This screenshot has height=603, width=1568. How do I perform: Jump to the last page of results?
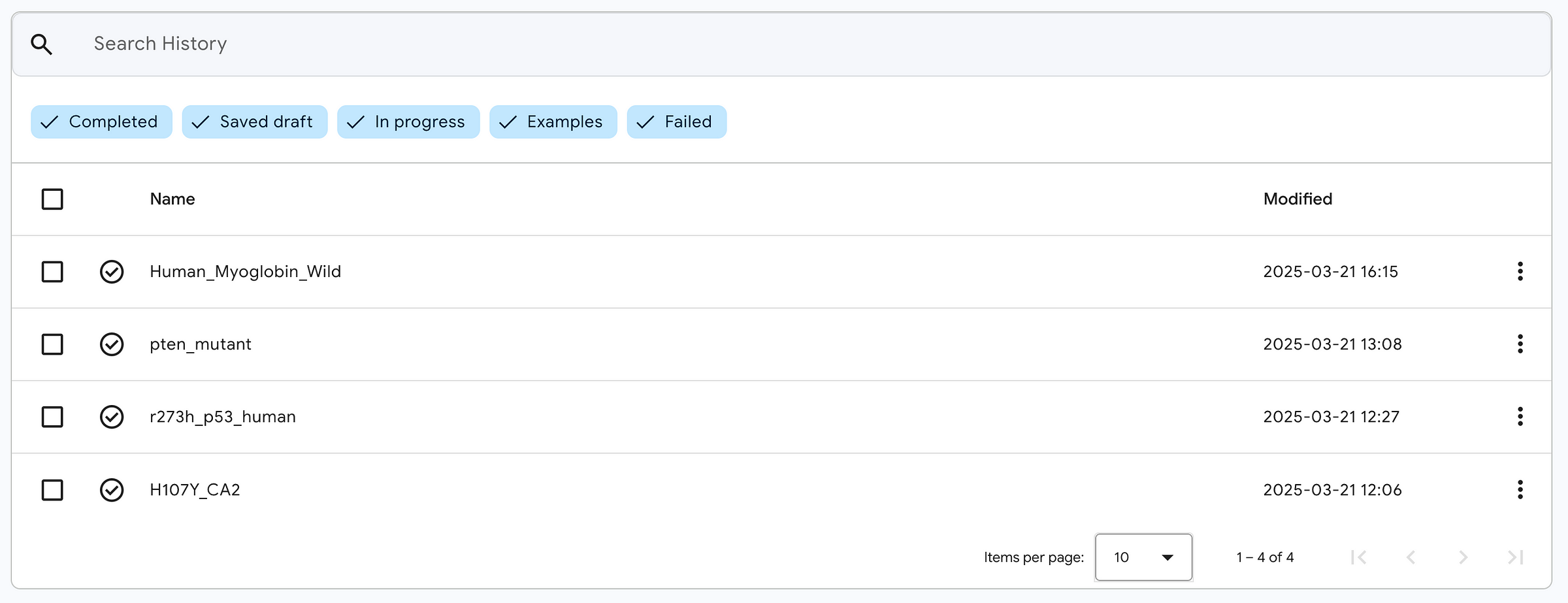pyautogui.click(x=1516, y=557)
